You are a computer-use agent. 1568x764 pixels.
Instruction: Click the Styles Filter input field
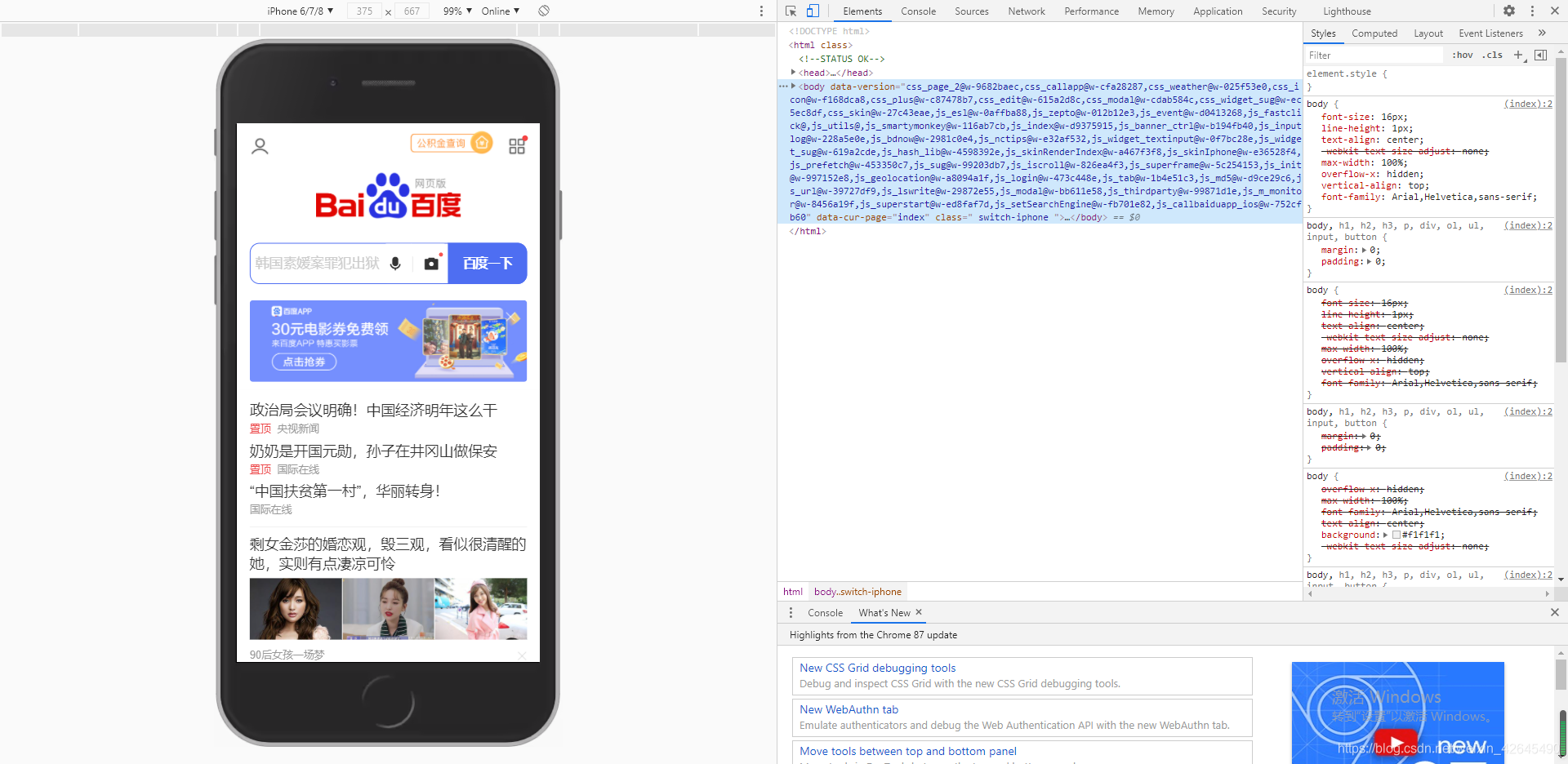coord(1374,55)
